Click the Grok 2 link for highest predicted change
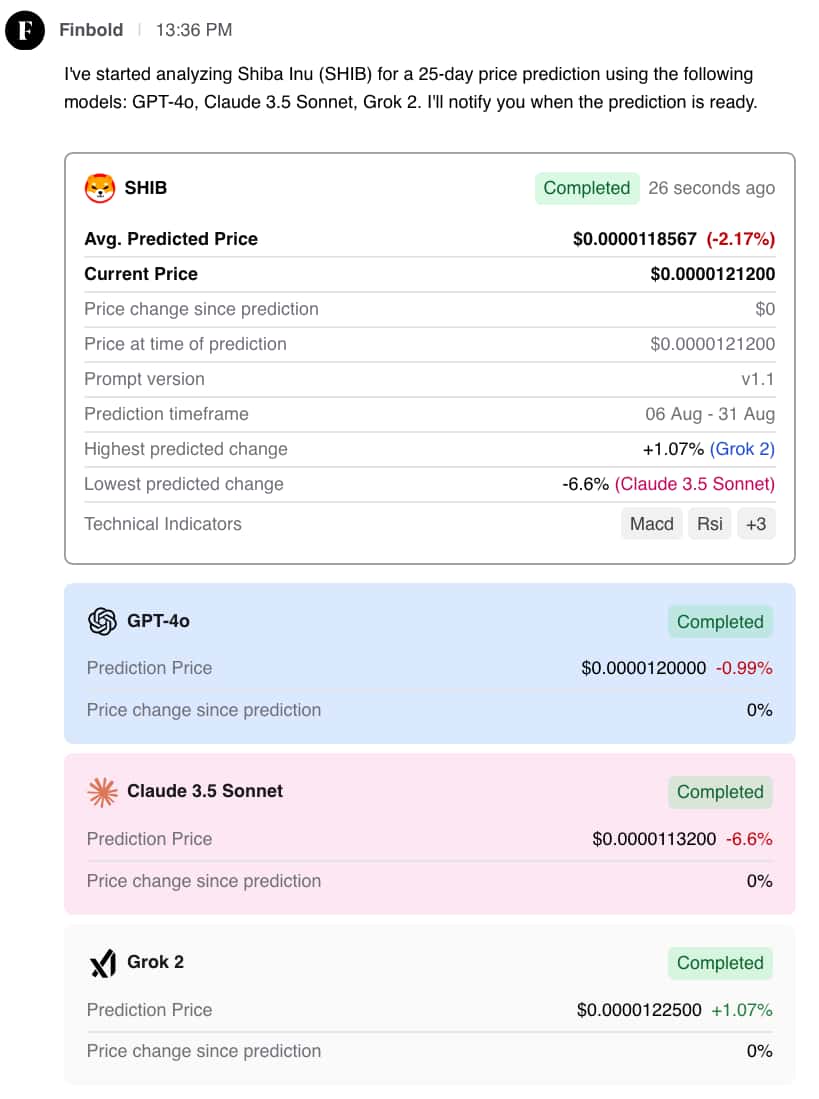This screenshot has height=1099, width=819. [742, 449]
